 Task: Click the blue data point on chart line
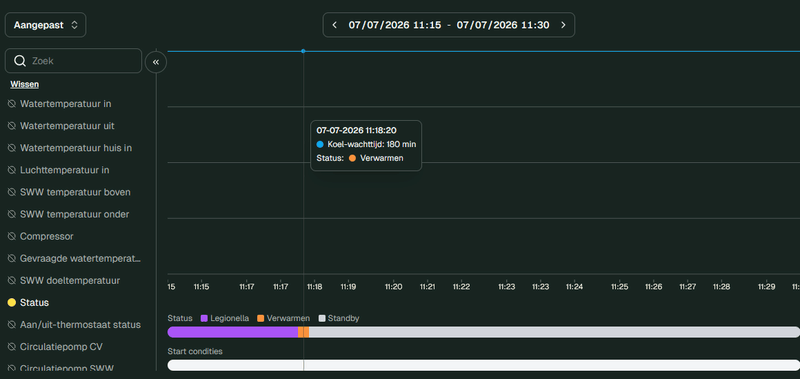click(x=303, y=51)
